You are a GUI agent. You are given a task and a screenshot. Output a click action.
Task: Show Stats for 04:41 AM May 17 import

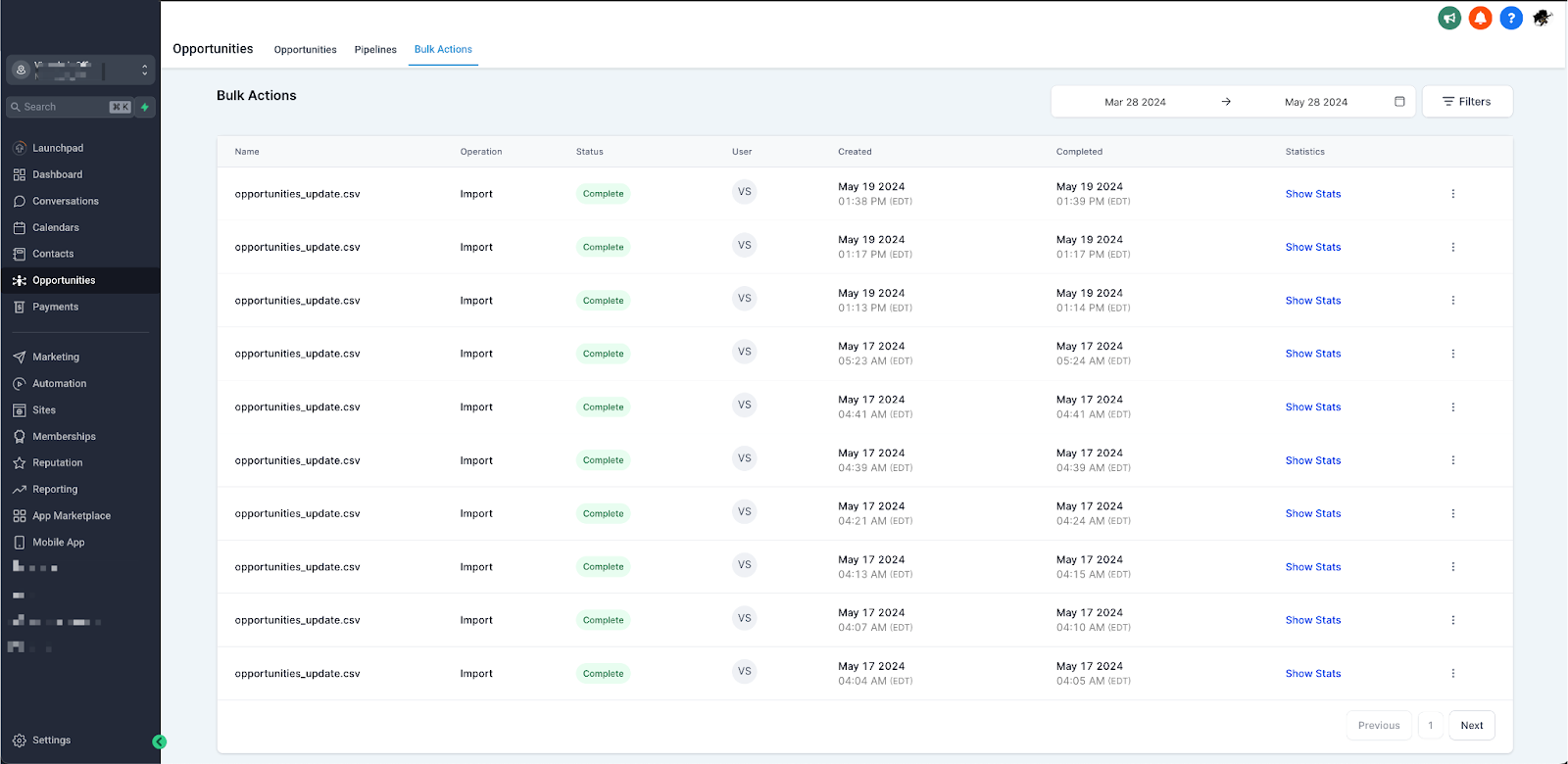[1313, 406]
